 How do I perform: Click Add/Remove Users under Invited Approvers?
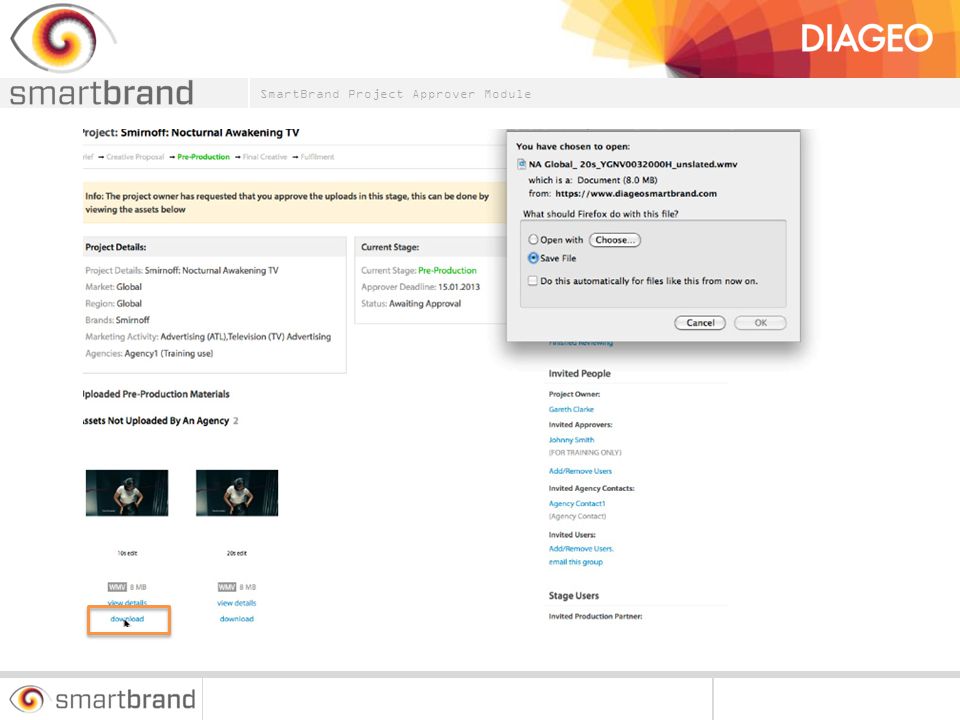[580, 471]
